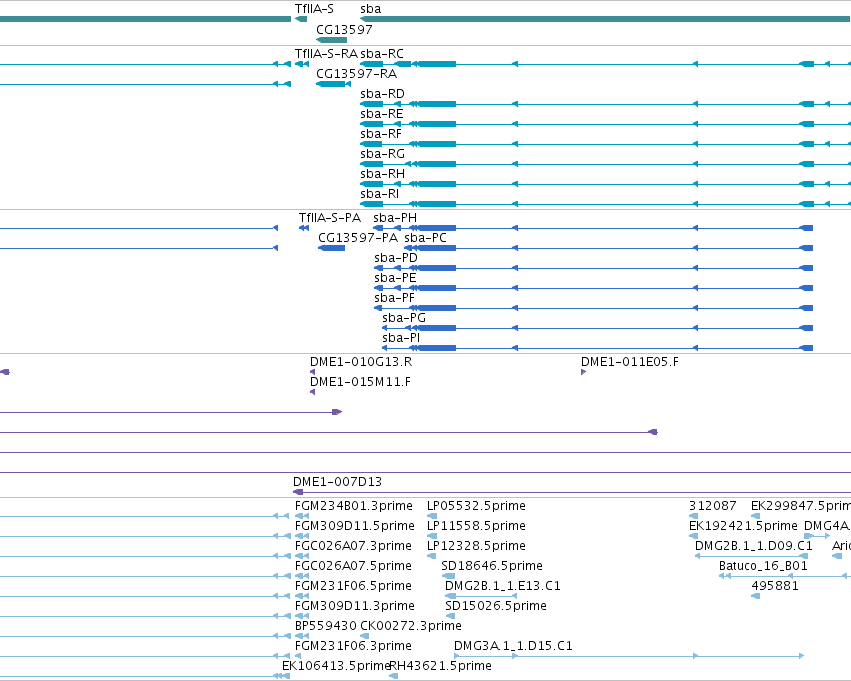Click the DME1-007D13 clone arrowhead
This screenshot has height=681, width=851.
tap(298, 492)
